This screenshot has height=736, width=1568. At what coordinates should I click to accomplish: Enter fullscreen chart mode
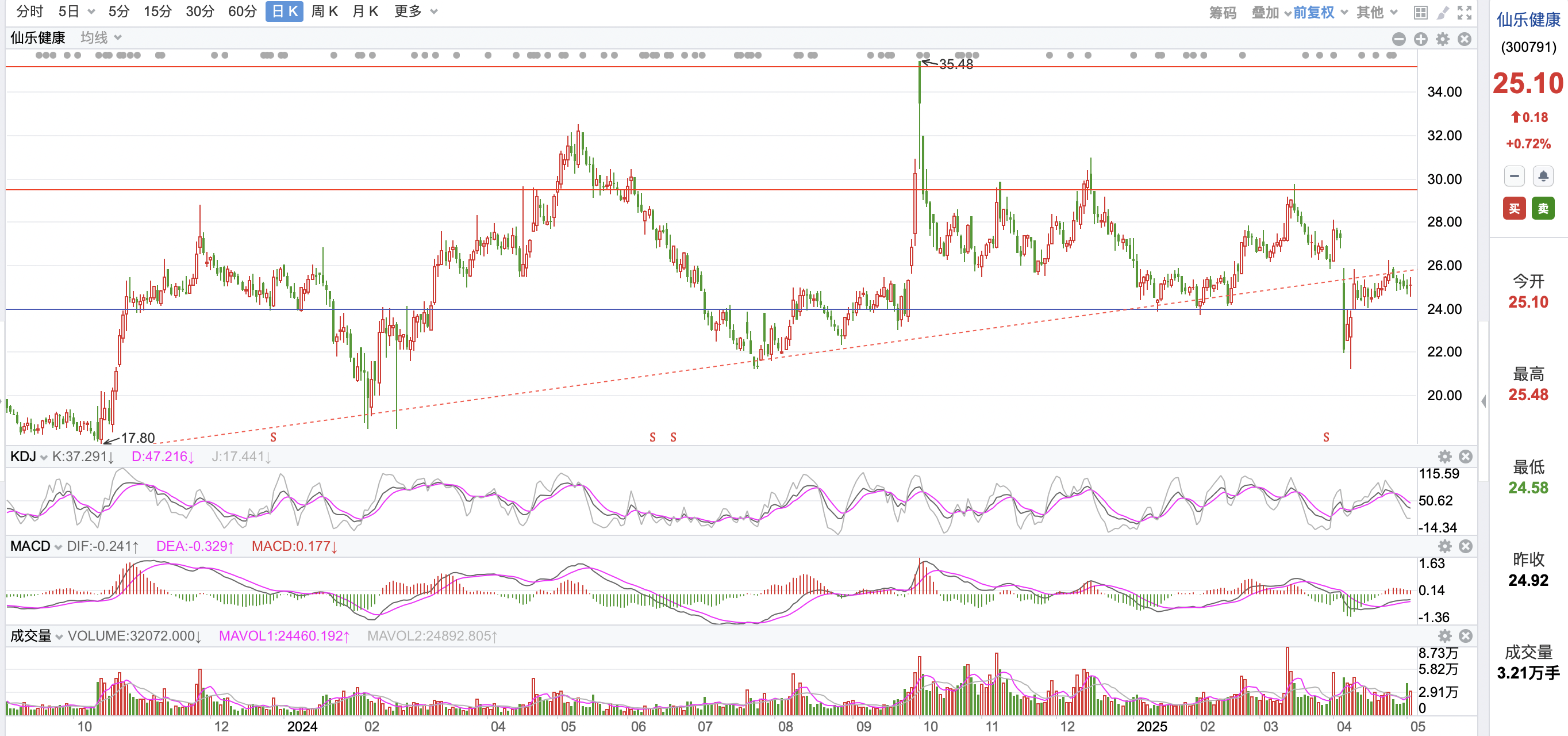1465,12
